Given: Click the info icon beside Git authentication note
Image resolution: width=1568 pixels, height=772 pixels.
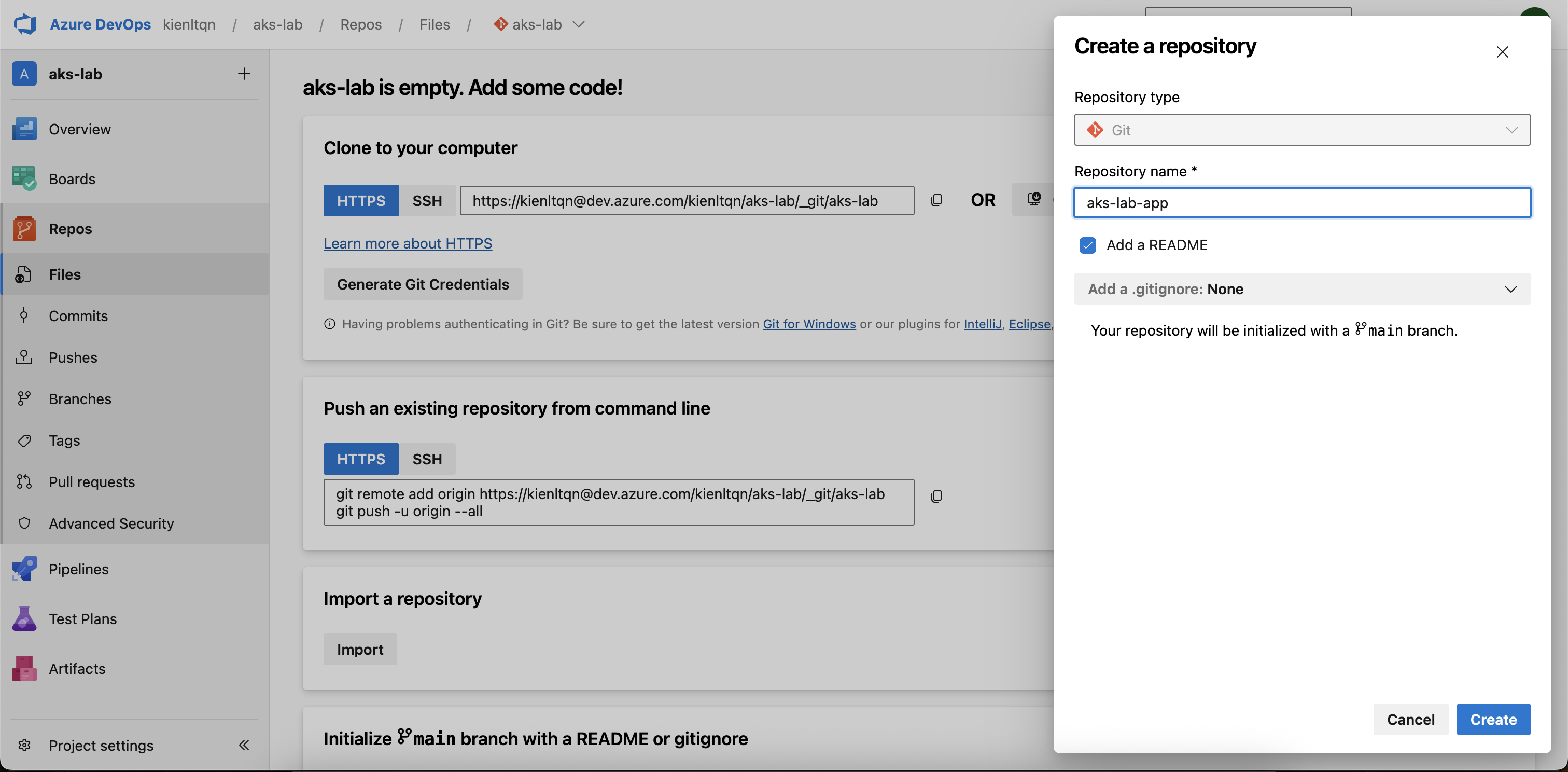Looking at the screenshot, I should tap(329, 323).
